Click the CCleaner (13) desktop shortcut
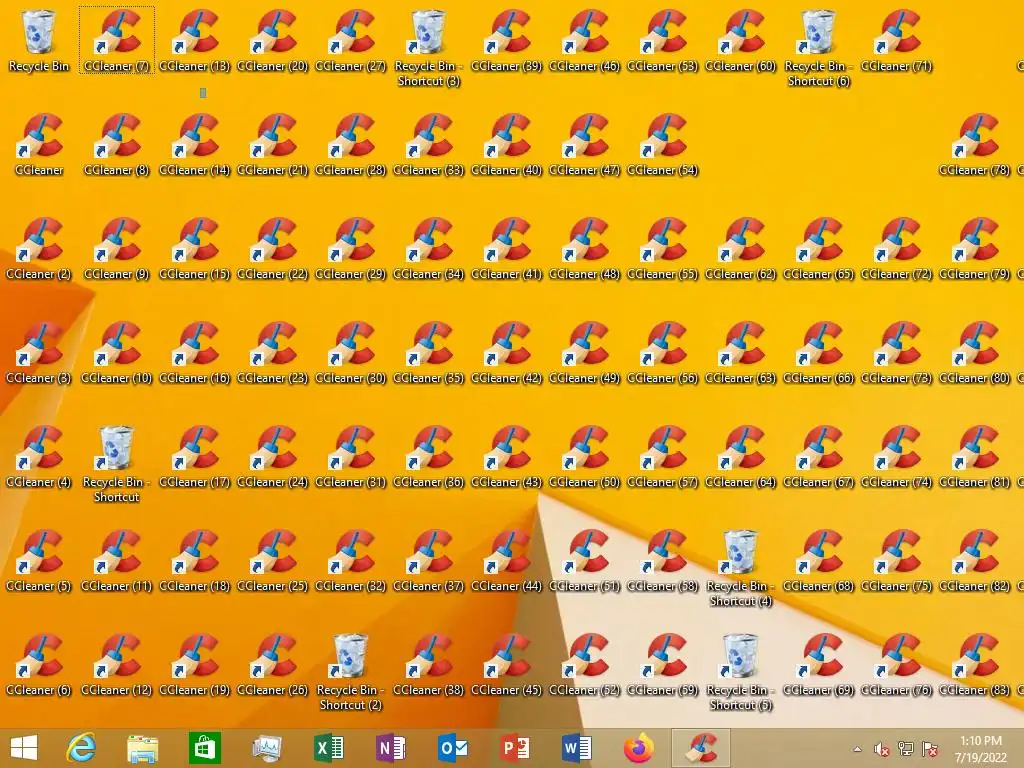Screen dimensions: 1024x768 pyautogui.click(x=195, y=39)
